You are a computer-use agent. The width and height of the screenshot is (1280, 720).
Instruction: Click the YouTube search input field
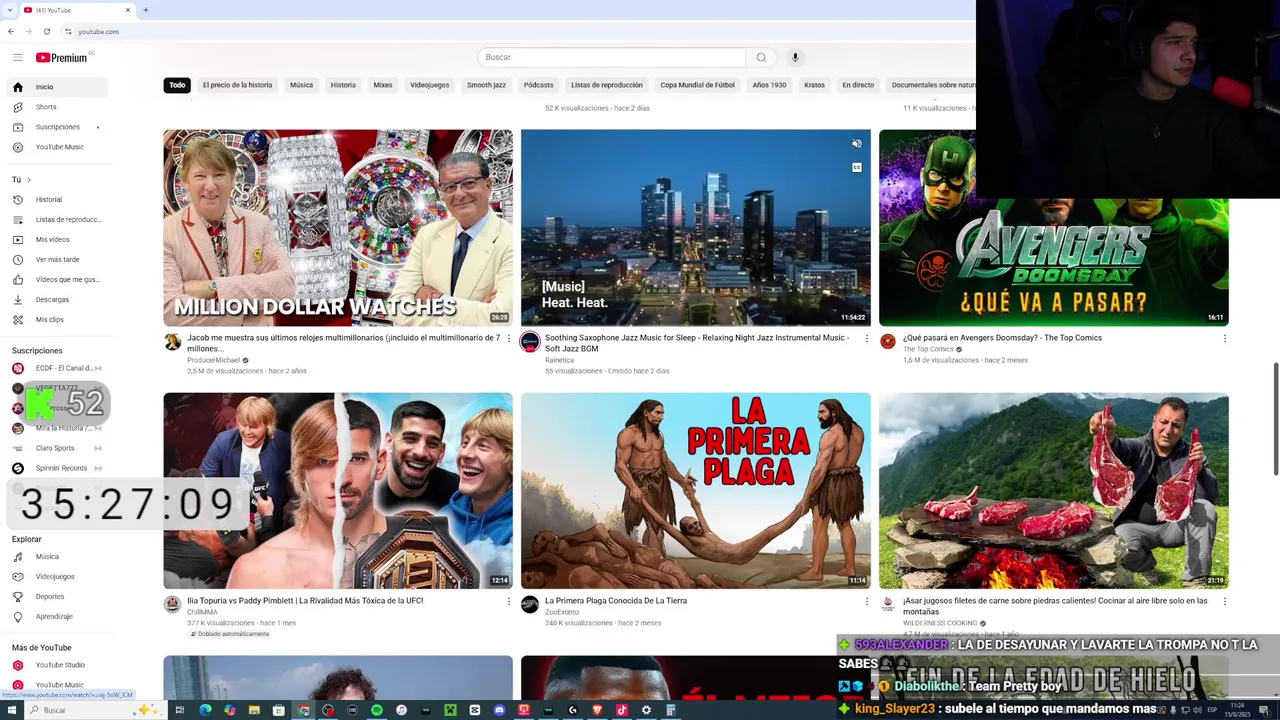point(611,57)
